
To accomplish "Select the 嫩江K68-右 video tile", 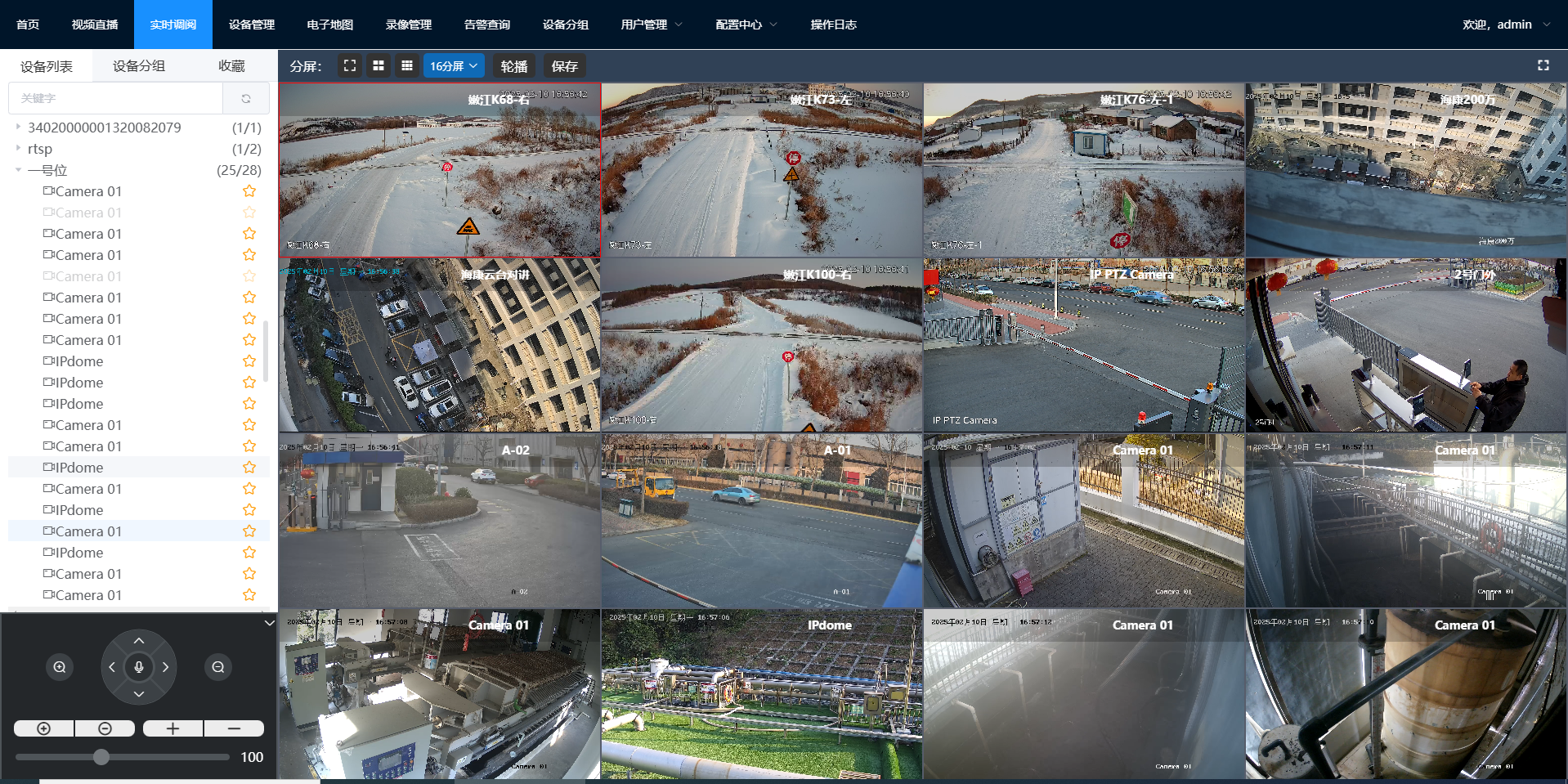I will tap(440, 170).
